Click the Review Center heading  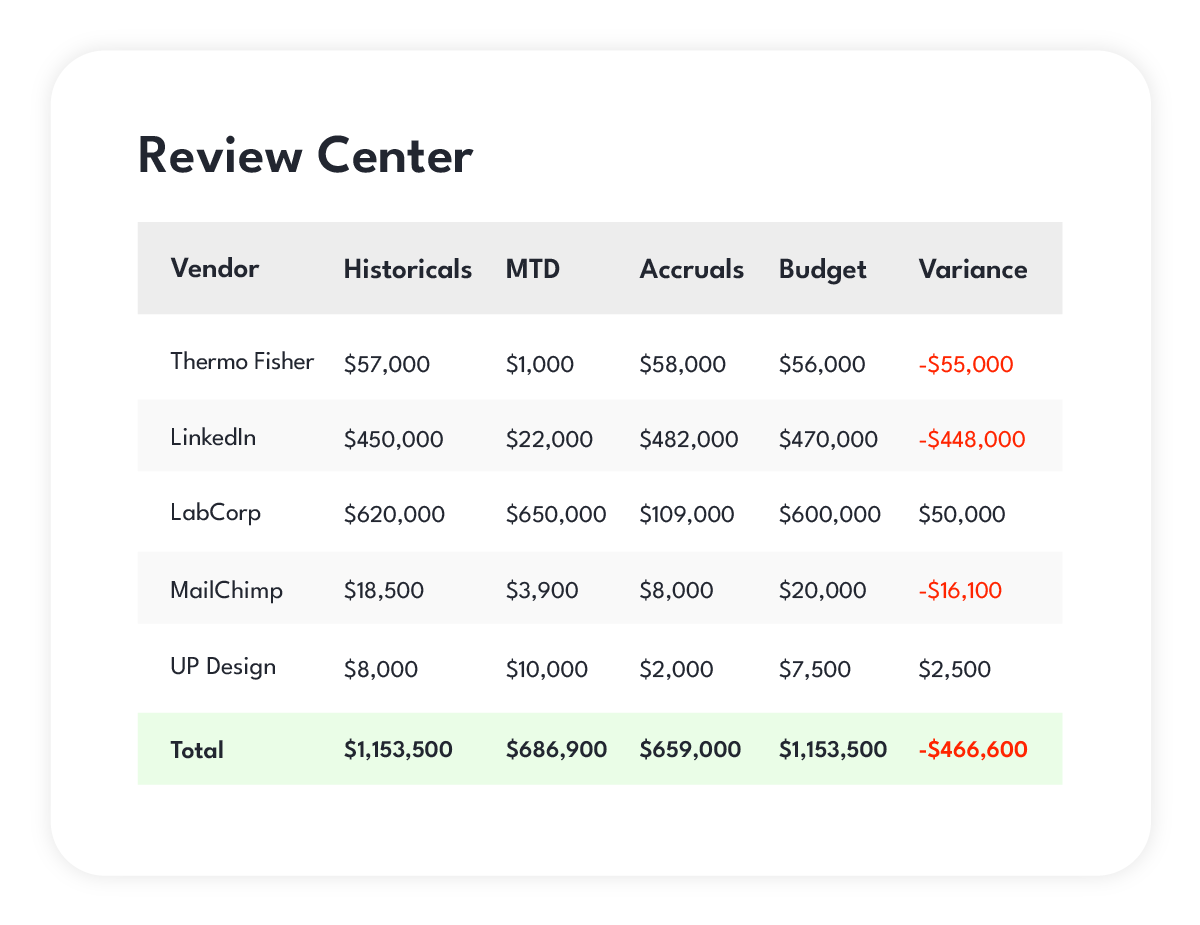[305, 157]
